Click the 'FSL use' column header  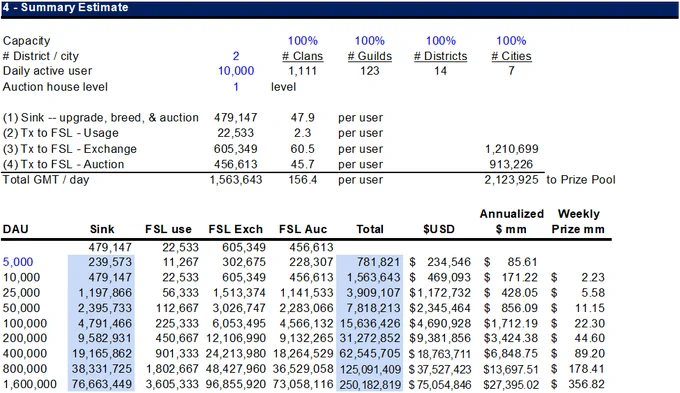point(168,229)
